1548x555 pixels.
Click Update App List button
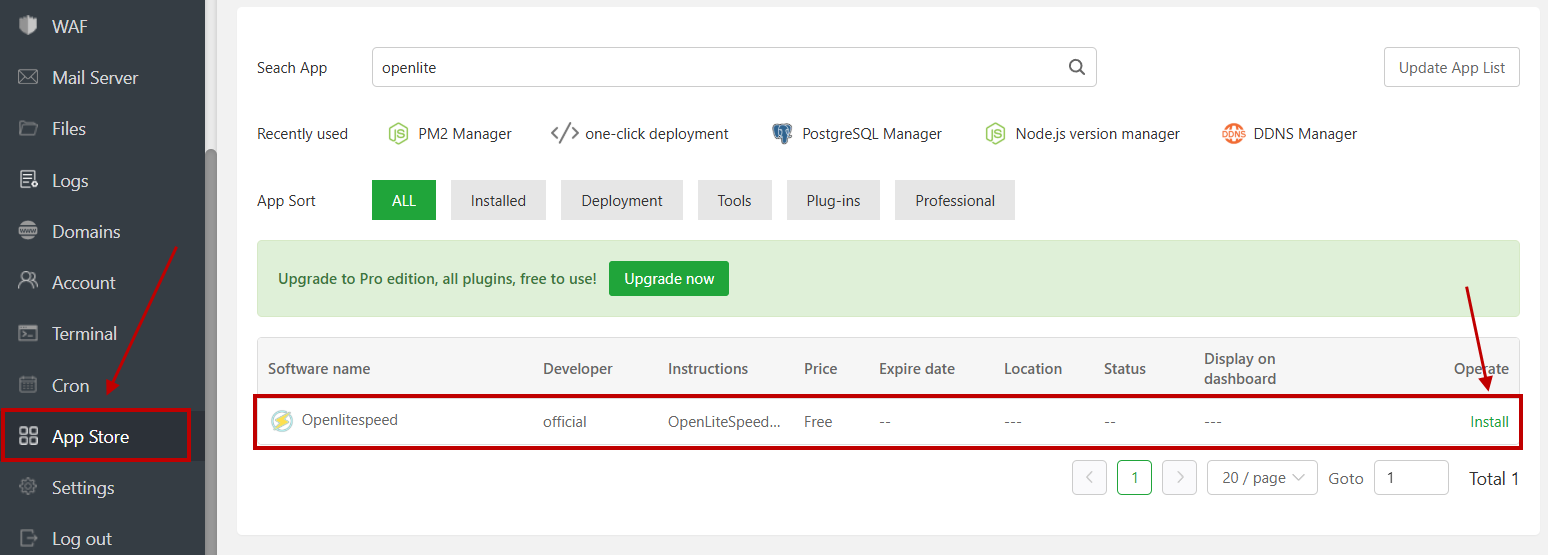point(1452,67)
